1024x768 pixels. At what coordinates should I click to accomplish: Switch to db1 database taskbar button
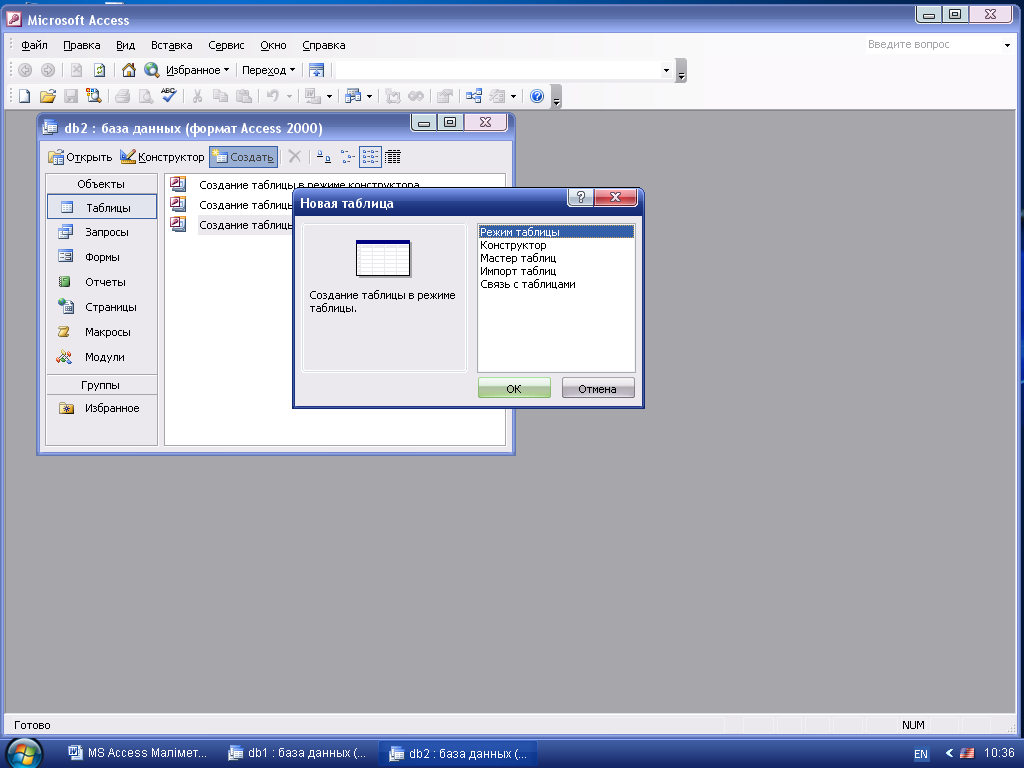297,753
